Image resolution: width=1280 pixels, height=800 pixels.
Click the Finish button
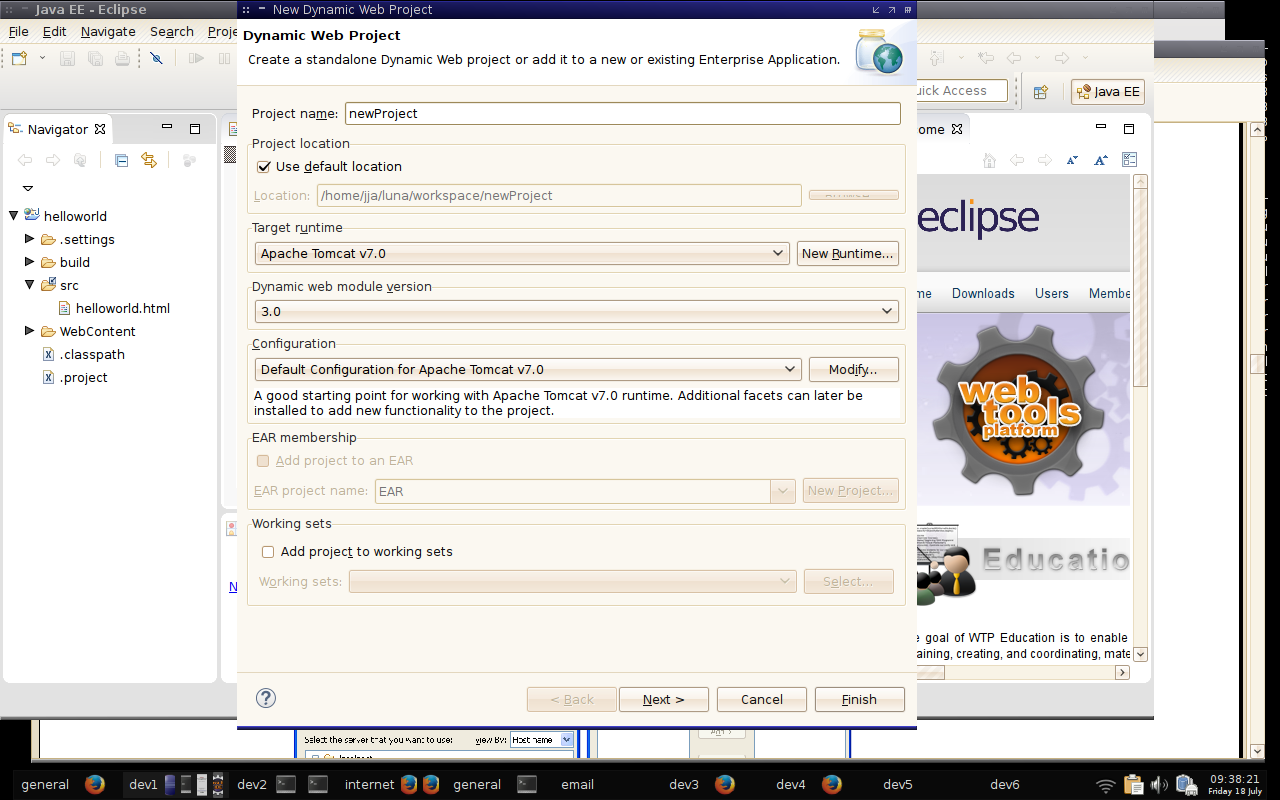859,700
